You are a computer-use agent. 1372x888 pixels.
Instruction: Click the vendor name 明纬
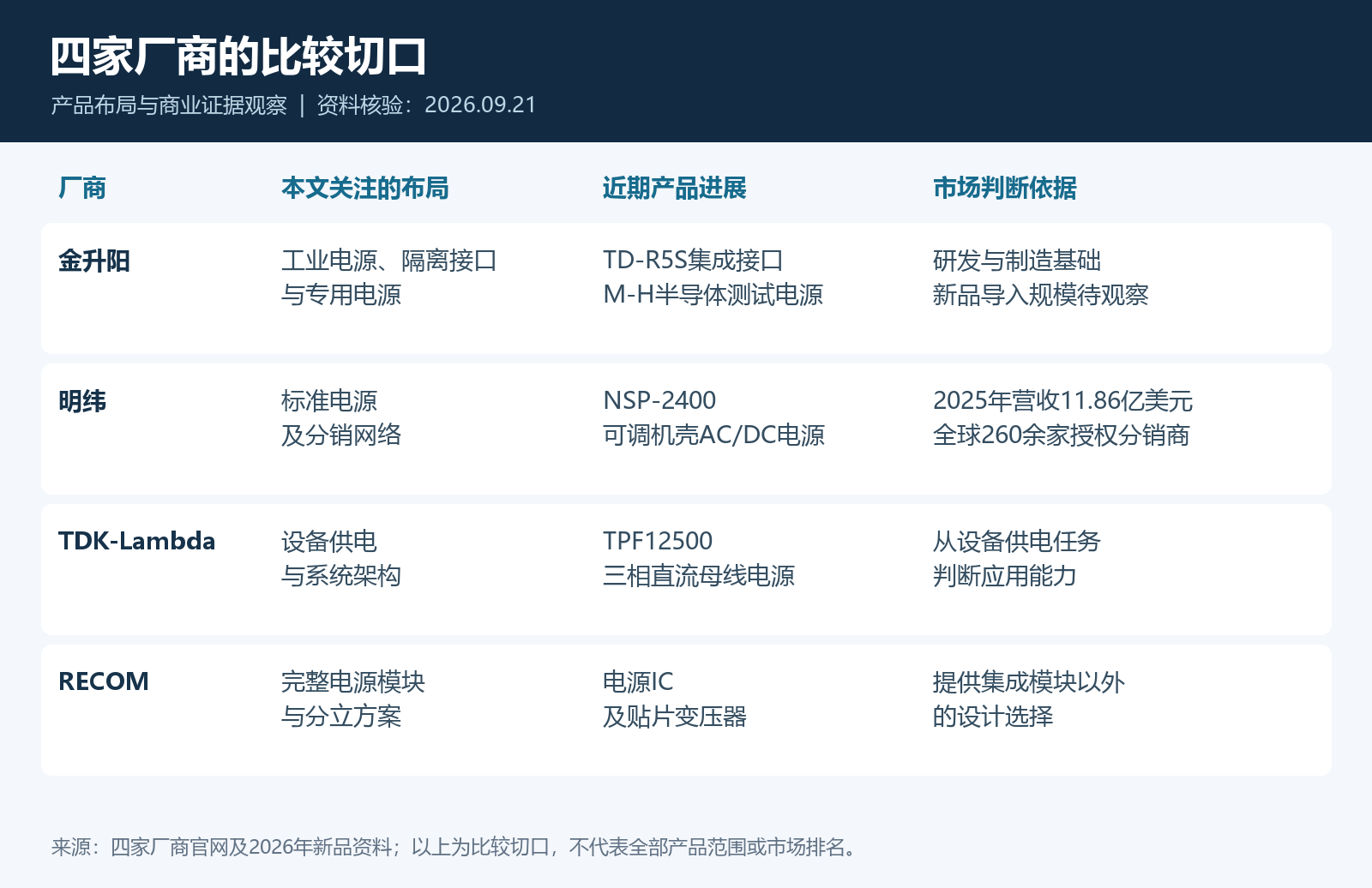(x=82, y=401)
